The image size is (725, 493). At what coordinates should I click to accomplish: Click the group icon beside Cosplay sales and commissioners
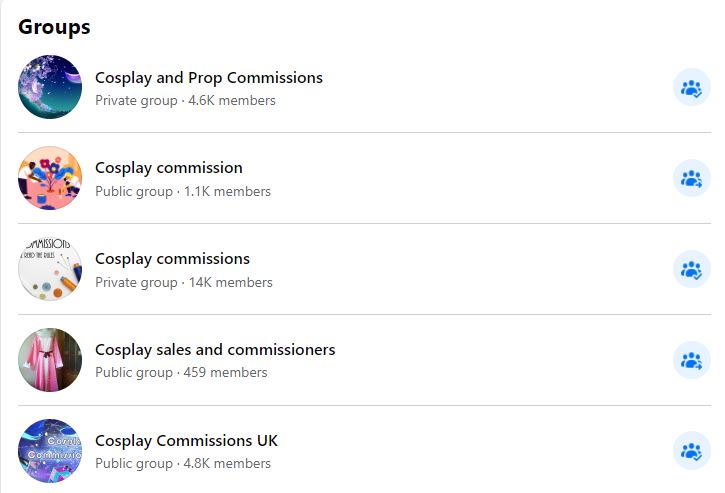(x=691, y=361)
